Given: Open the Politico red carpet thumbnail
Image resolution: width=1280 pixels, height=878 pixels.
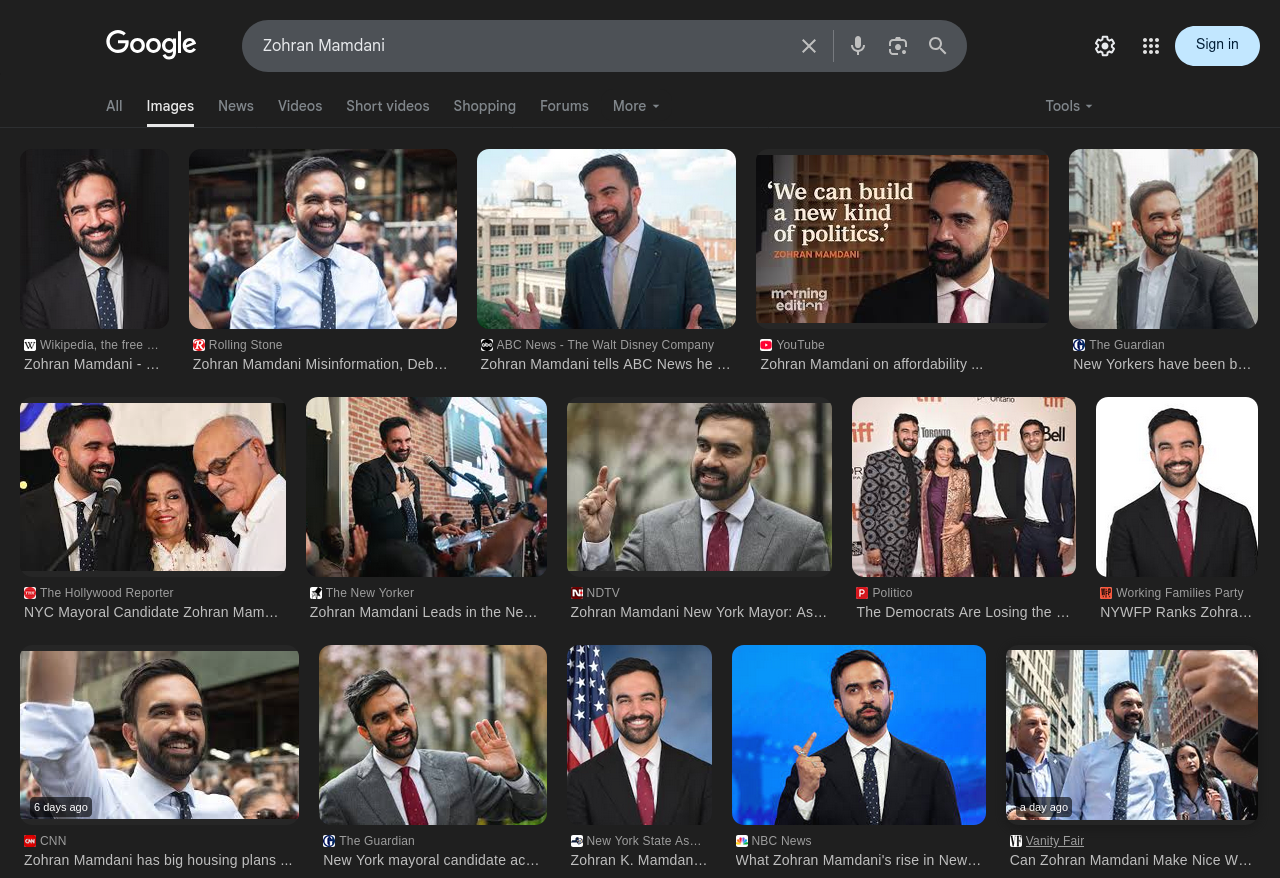Looking at the screenshot, I should coord(964,487).
